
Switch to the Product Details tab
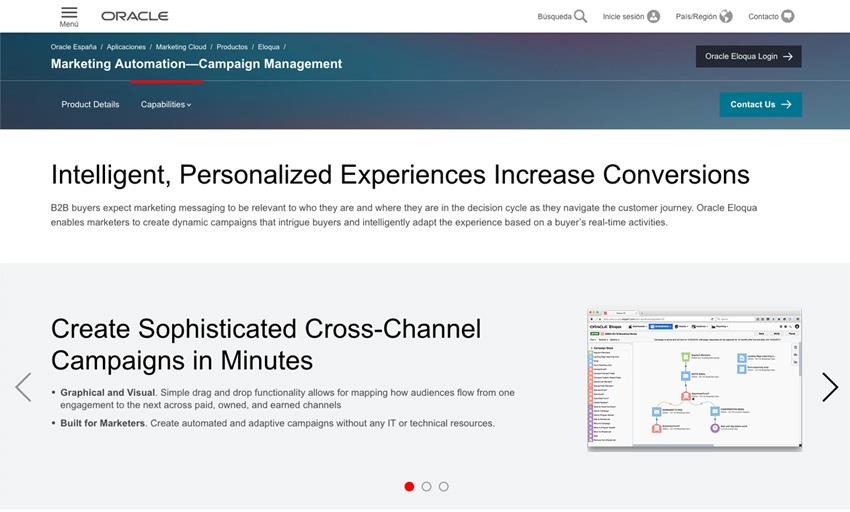(90, 105)
